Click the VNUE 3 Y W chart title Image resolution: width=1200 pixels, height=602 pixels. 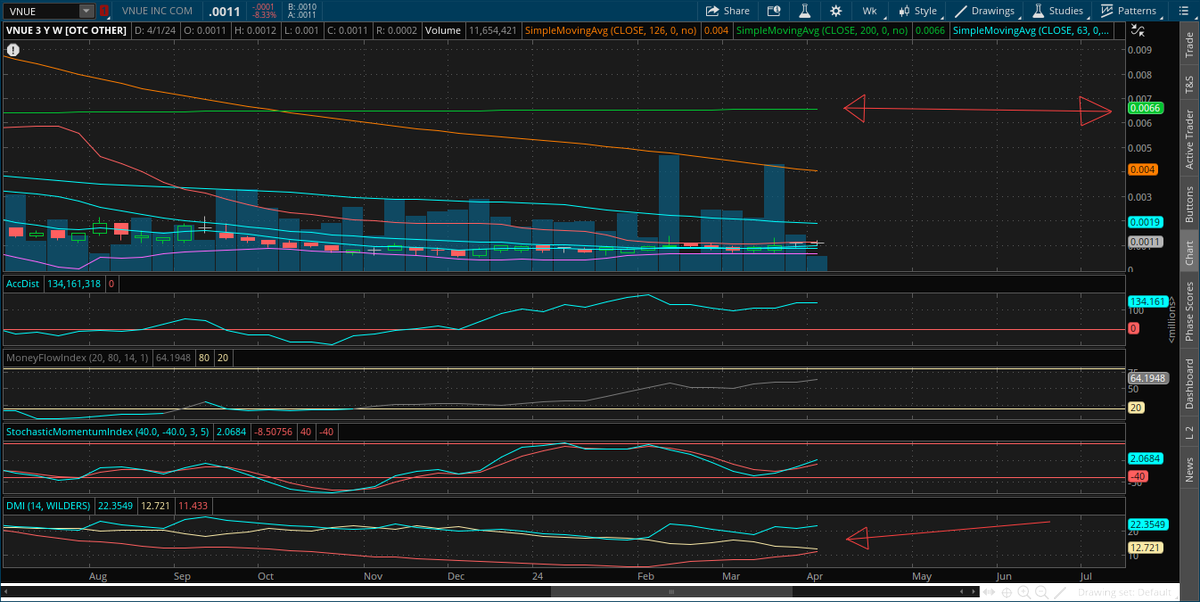(66, 31)
